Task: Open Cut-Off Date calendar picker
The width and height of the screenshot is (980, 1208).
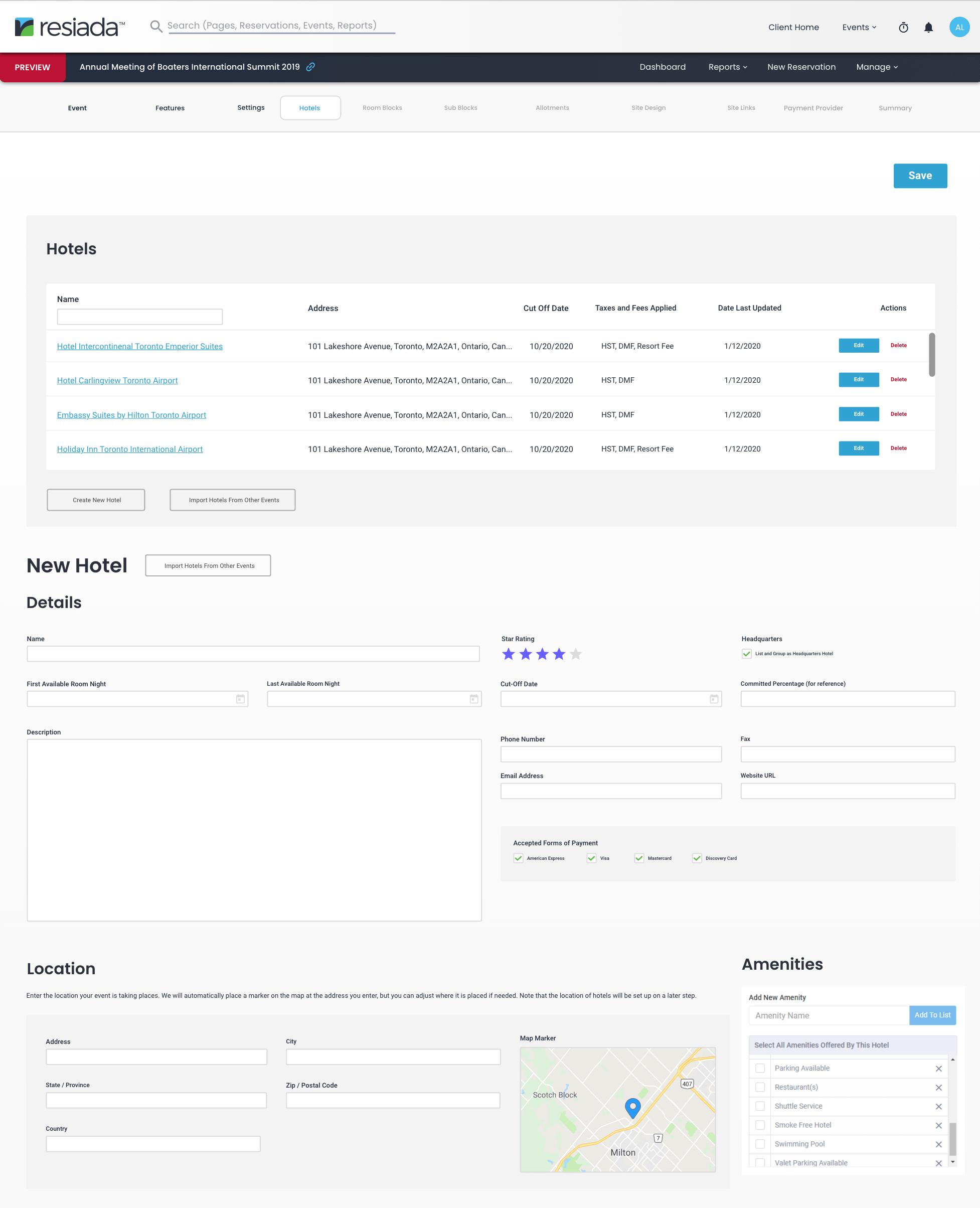Action: tap(714, 699)
